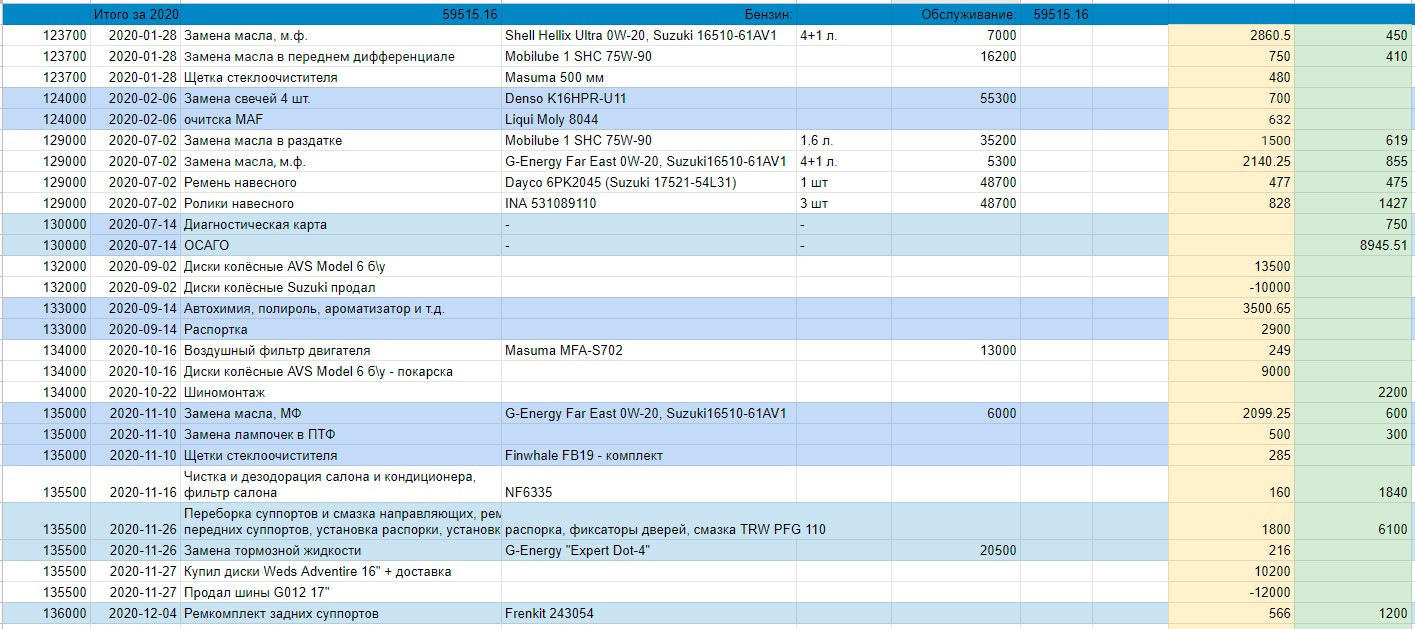Click the 'INA 531089110' cell
Viewport: 1415px width, 629px height.
pyautogui.click(x=648, y=204)
